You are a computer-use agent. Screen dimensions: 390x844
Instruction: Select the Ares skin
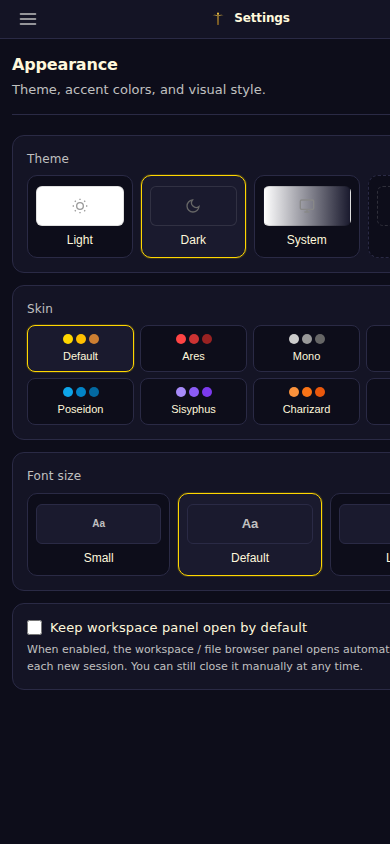(193, 348)
